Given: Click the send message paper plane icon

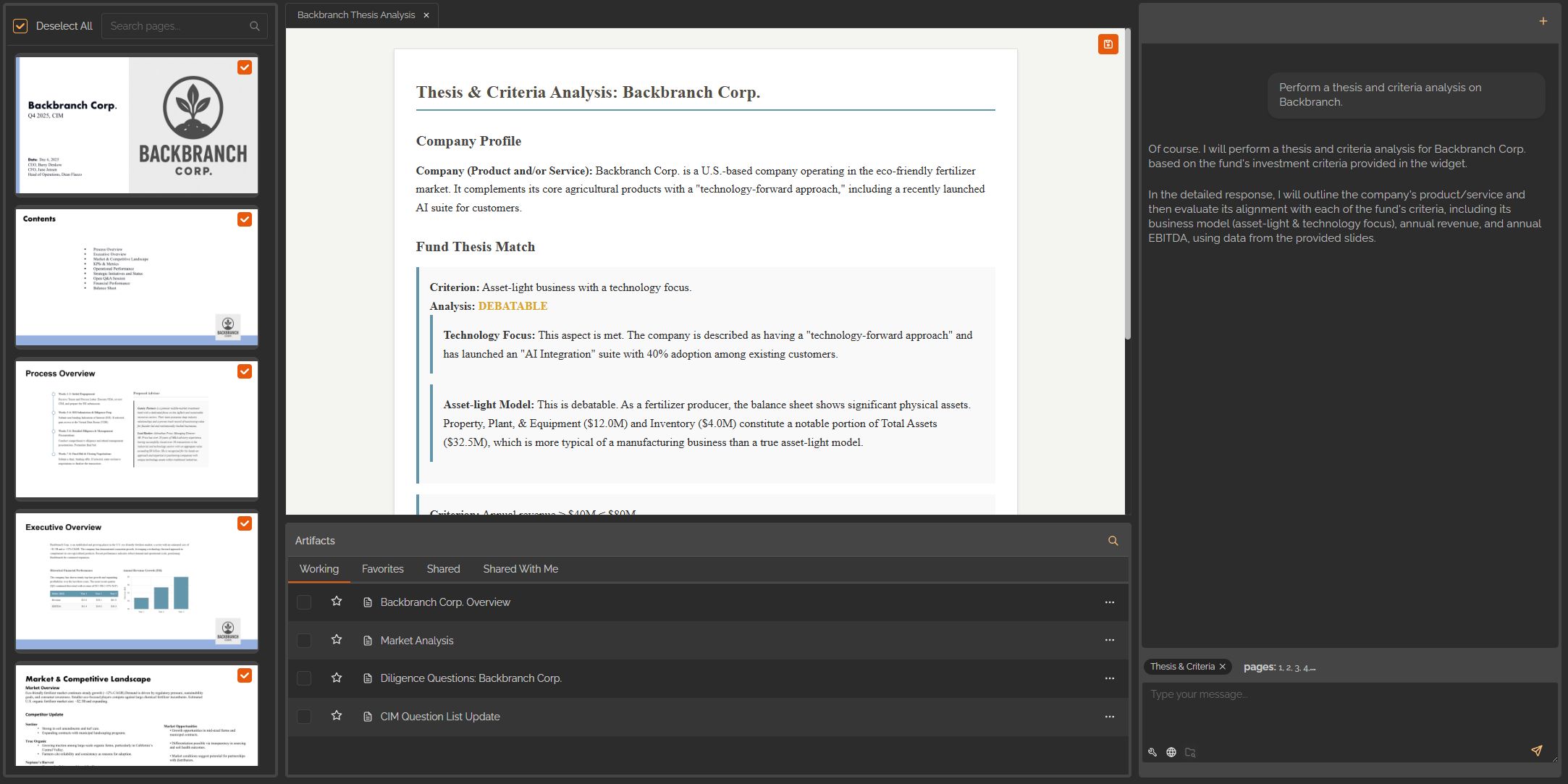Looking at the screenshot, I should tap(1536, 751).
